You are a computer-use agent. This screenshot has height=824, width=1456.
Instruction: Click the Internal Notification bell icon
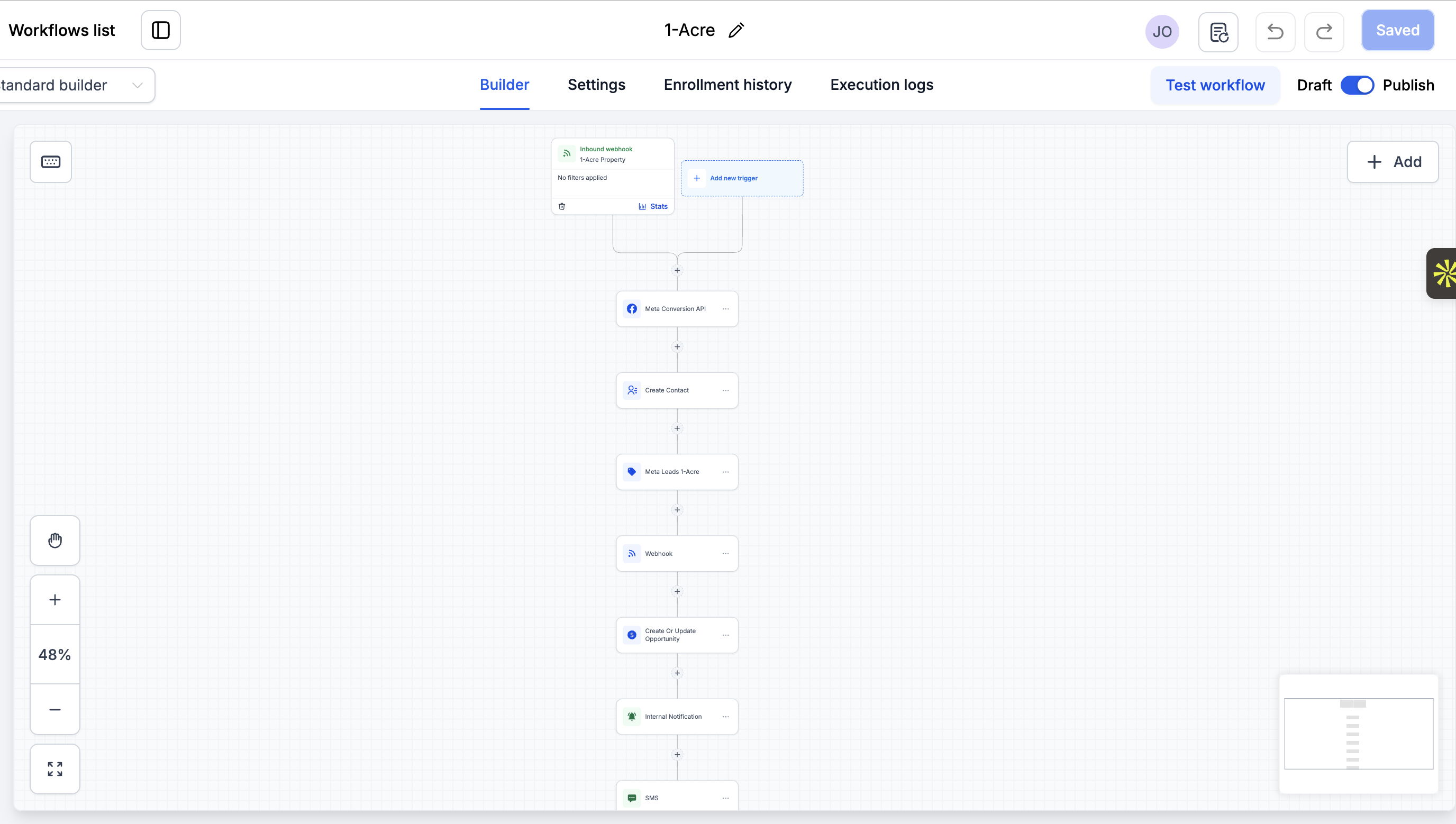[x=632, y=717]
